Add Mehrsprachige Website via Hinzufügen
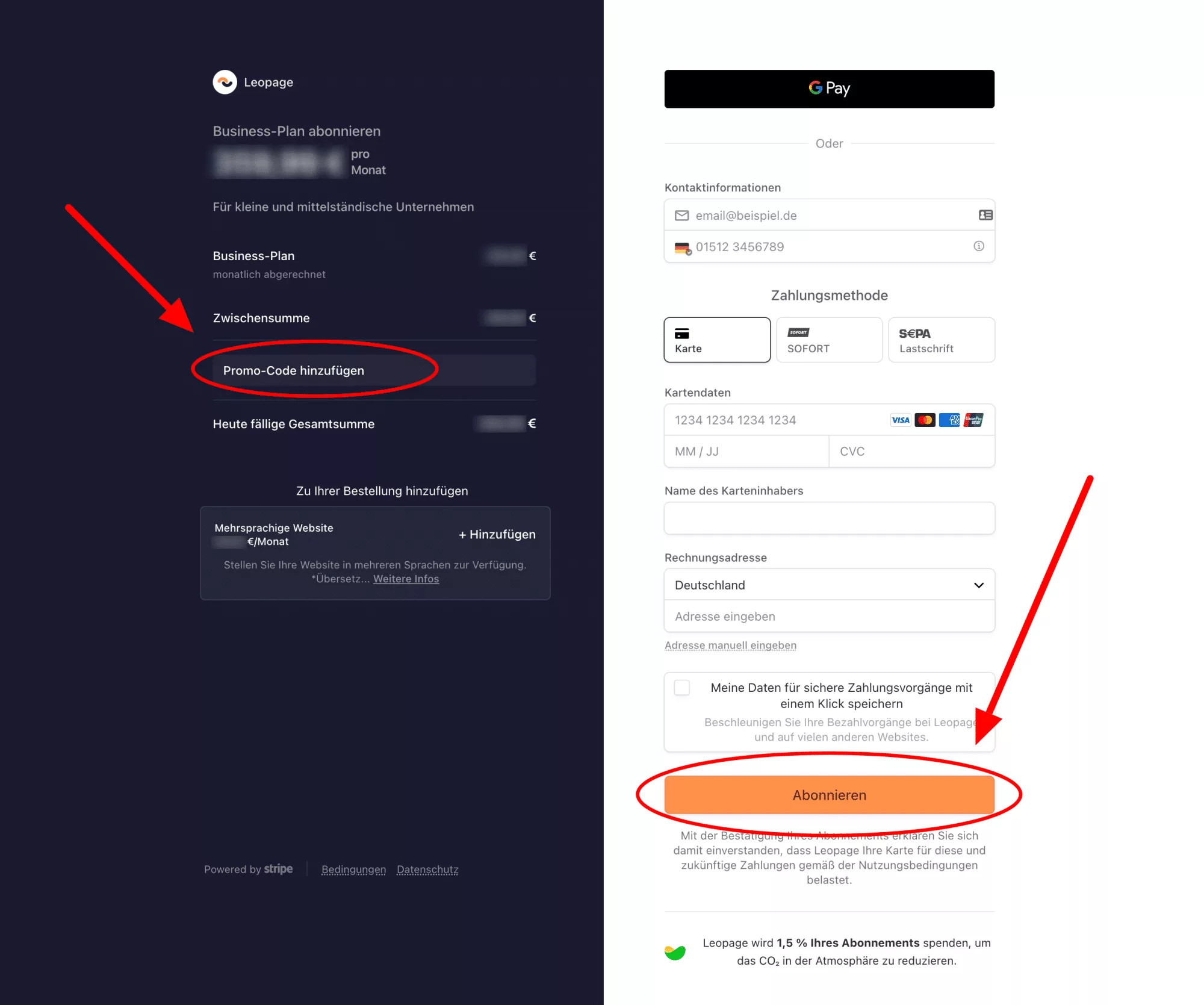The width and height of the screenshot is (1204, 1005). pyautogui.click(x=497, y=535)
